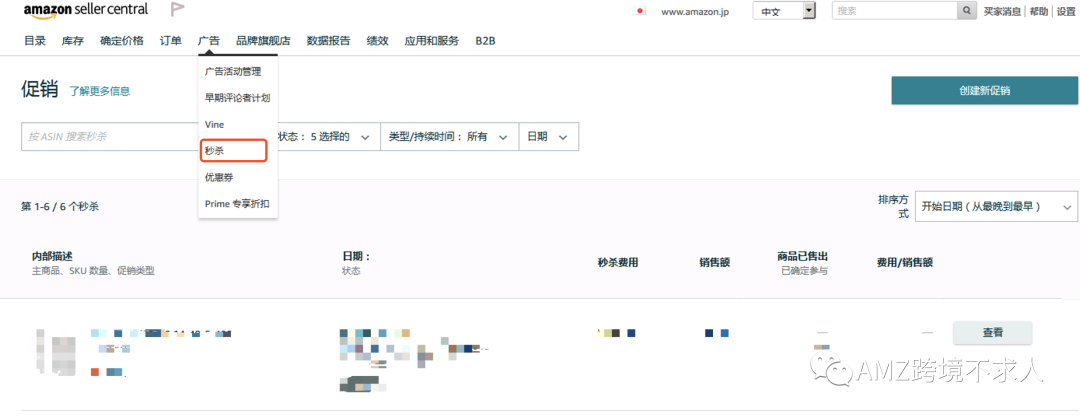
Task: Expand the 日期 filter dropdown
Action: click(x=548, y=136)
